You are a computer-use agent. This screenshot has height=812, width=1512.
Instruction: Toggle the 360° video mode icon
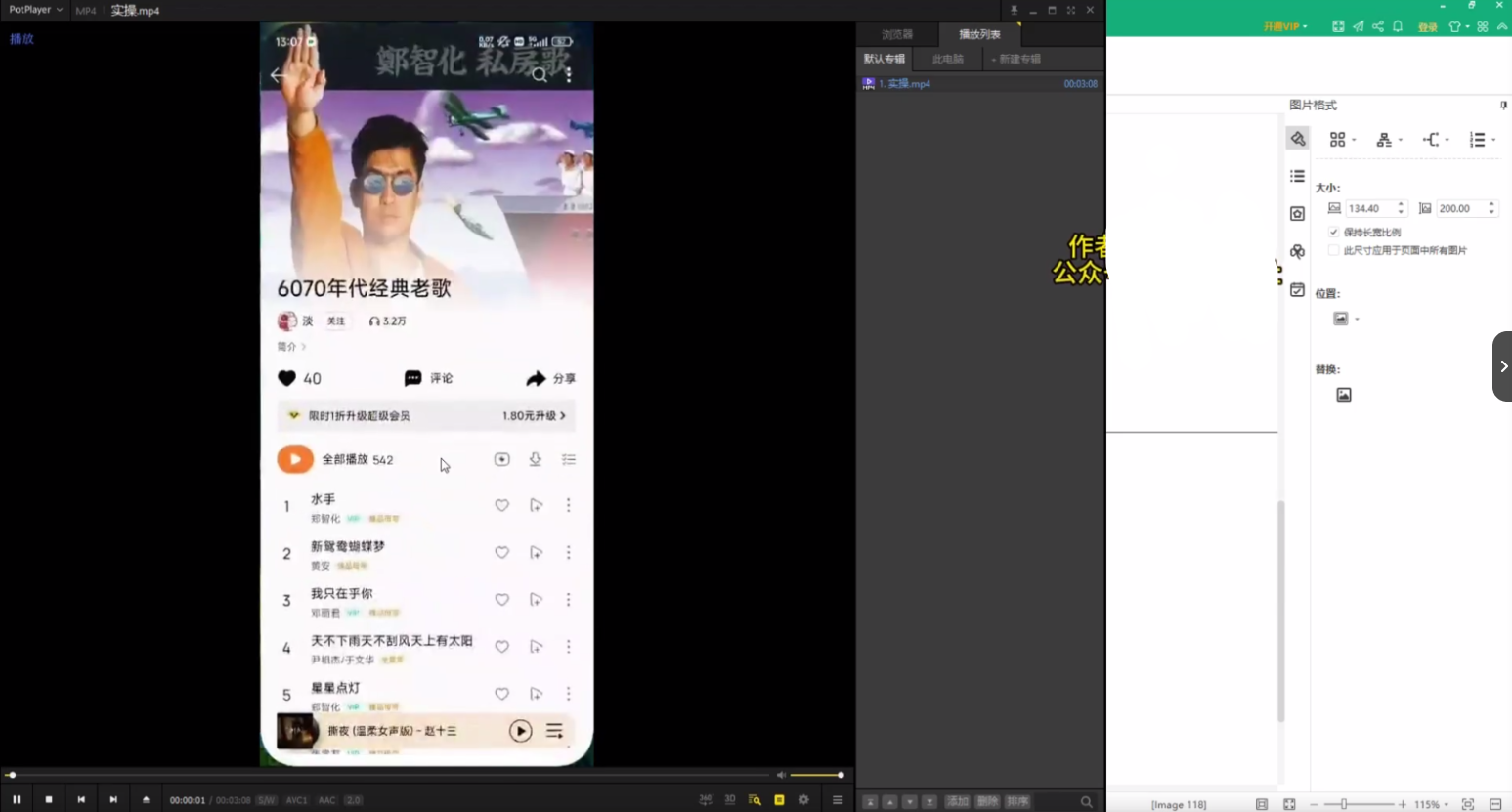click(x=706, y=799)
